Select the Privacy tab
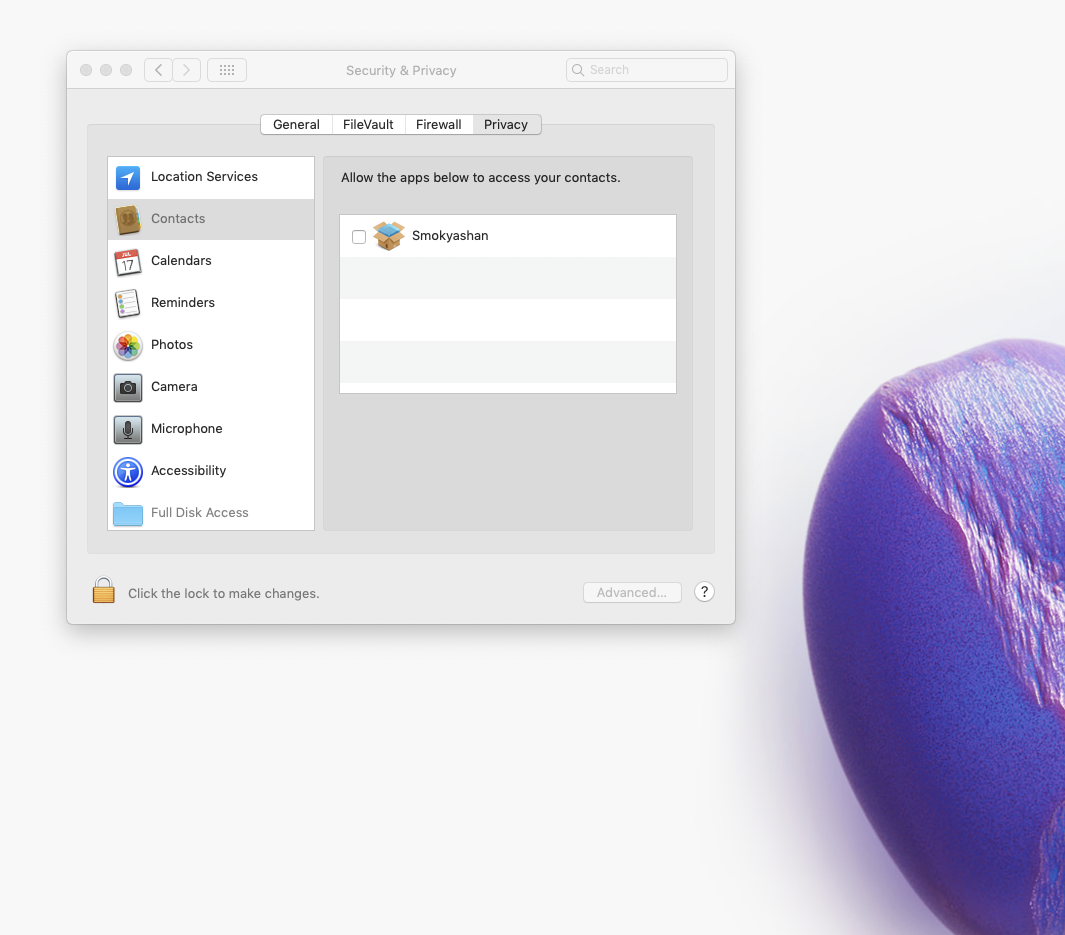The width and height of the screenshot is (1065, 935). click(x=506, y=124)
